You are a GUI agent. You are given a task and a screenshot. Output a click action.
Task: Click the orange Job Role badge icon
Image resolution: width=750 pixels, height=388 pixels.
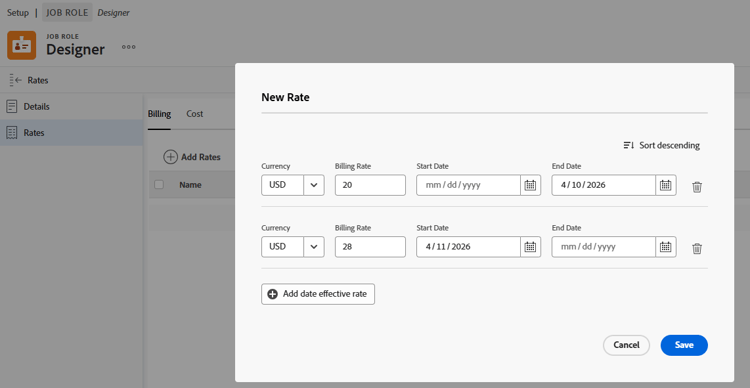(22, 45)
